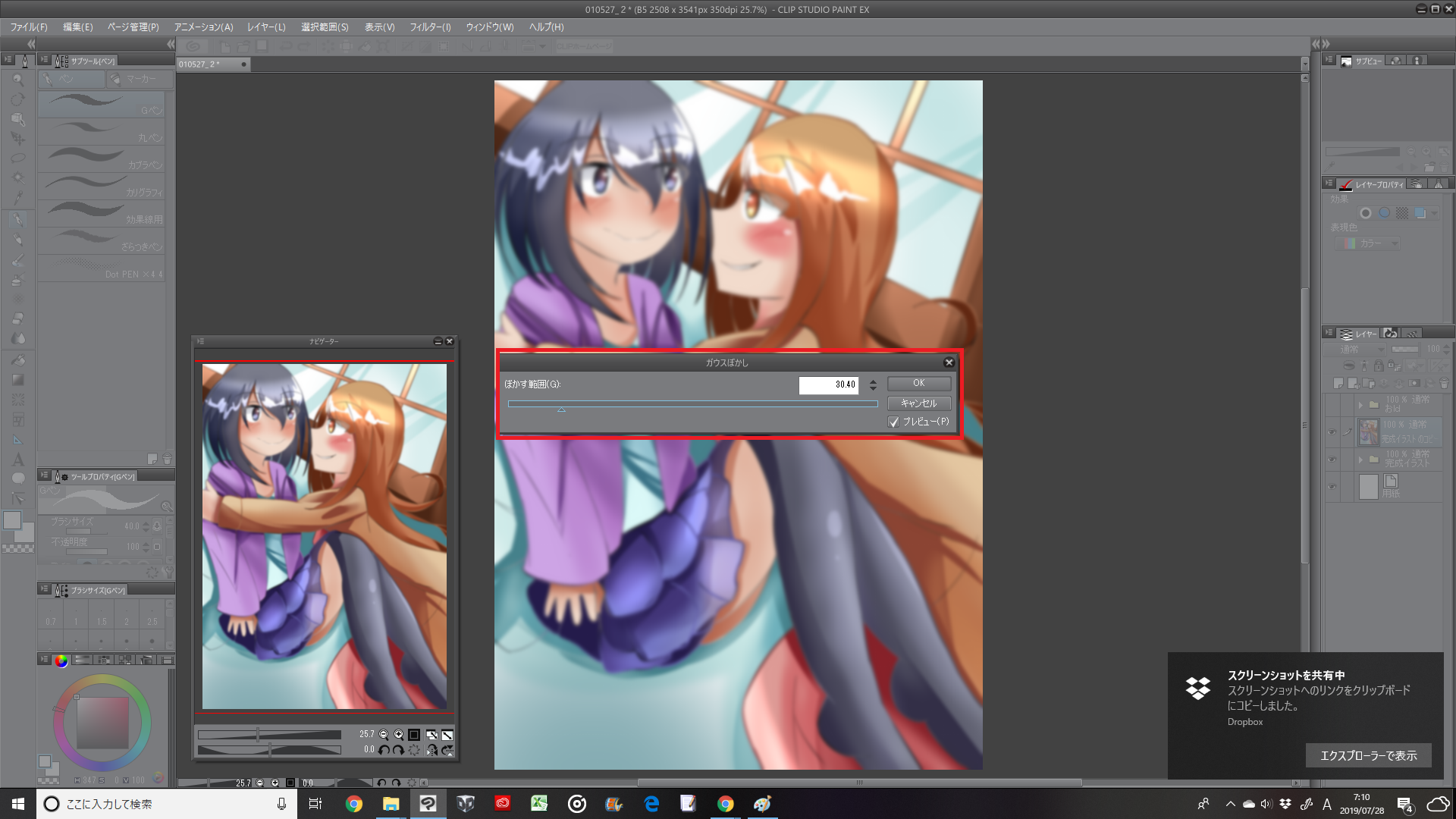This screenshot has width=1456, height=819.
Task: Select the Move layer tool
Action: tap(18, 139)
